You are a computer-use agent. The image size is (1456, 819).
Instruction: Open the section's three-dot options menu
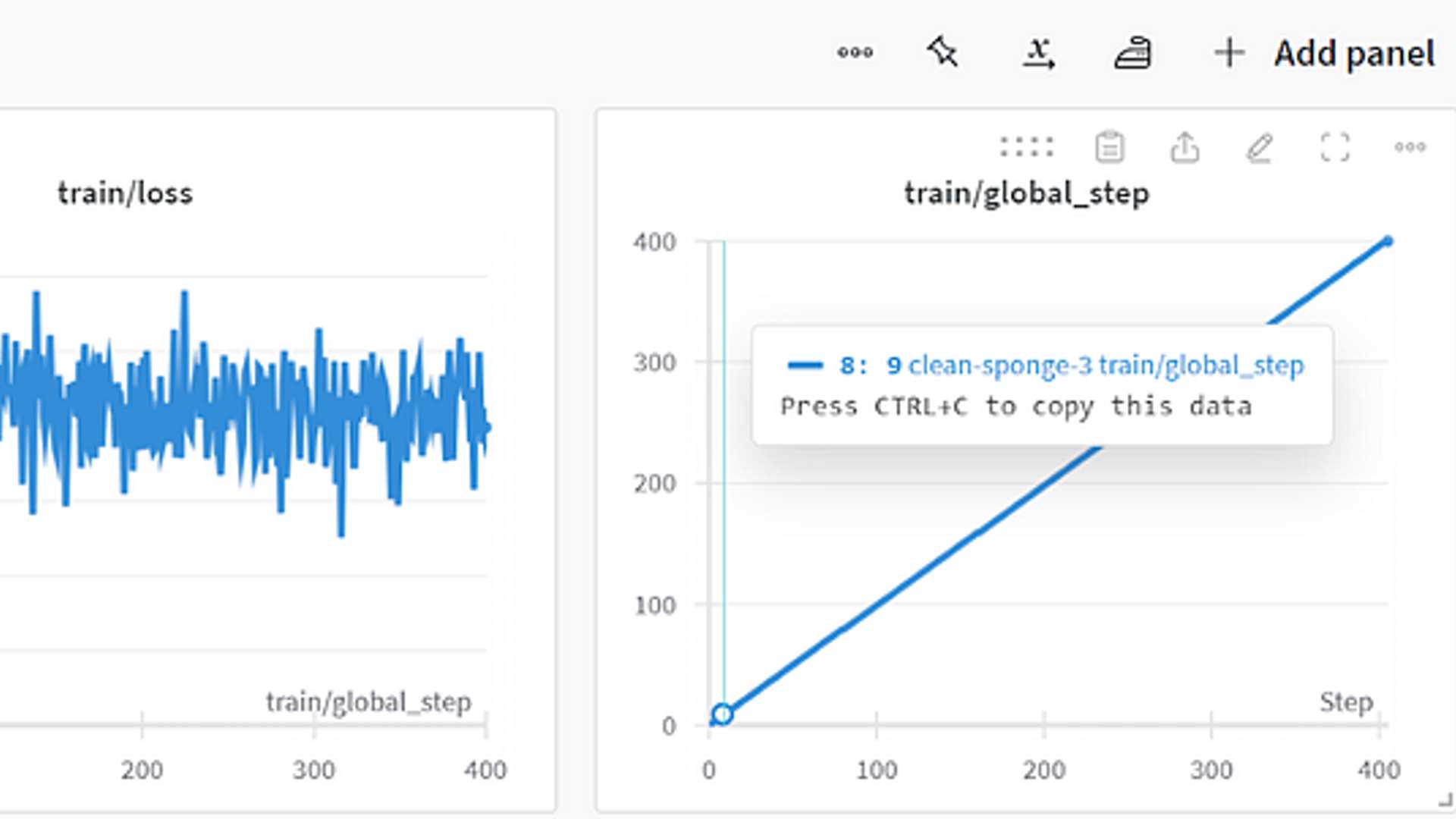(x=855, y=52)
